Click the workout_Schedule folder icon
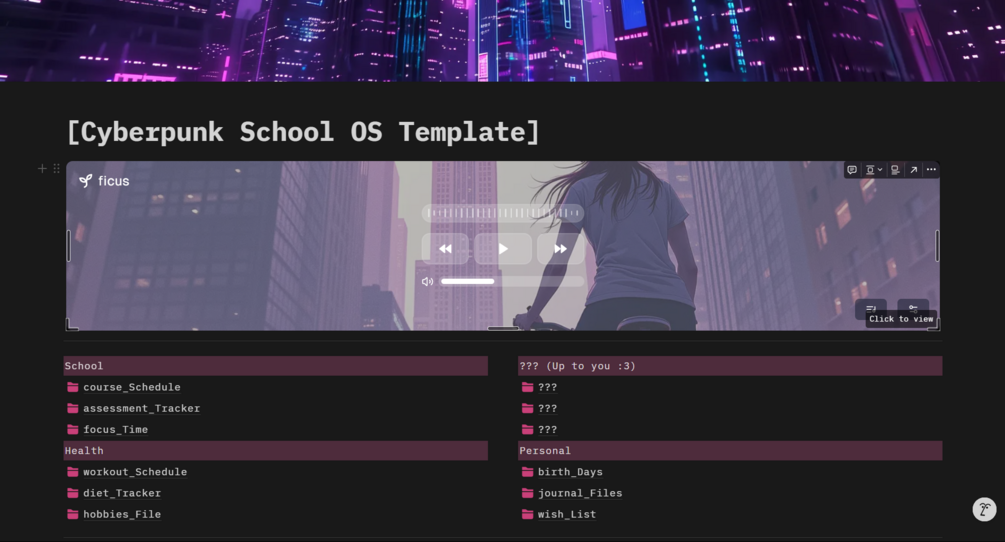The height and width of the screenshot is (542, 1005). (72, 472)
